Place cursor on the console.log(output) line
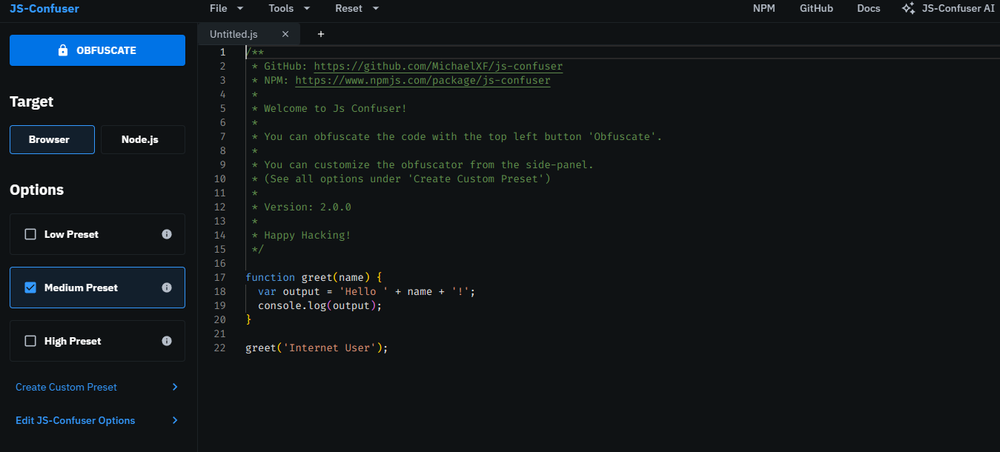1000x452 pixels. [320, 305]
